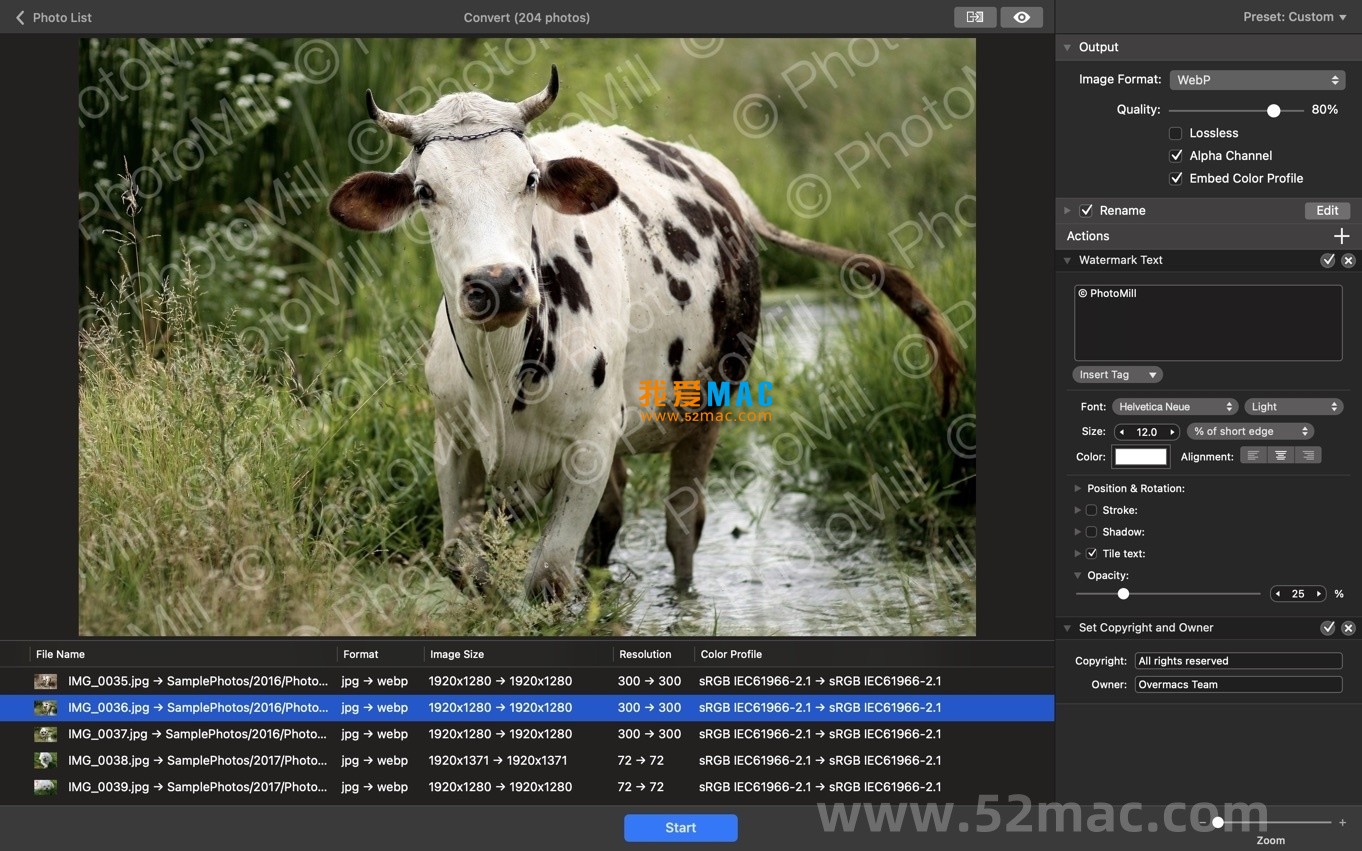Screen dimensions: 1362x851
Task: Select left alignment for watermark text
Action: tap(1253, 455)
